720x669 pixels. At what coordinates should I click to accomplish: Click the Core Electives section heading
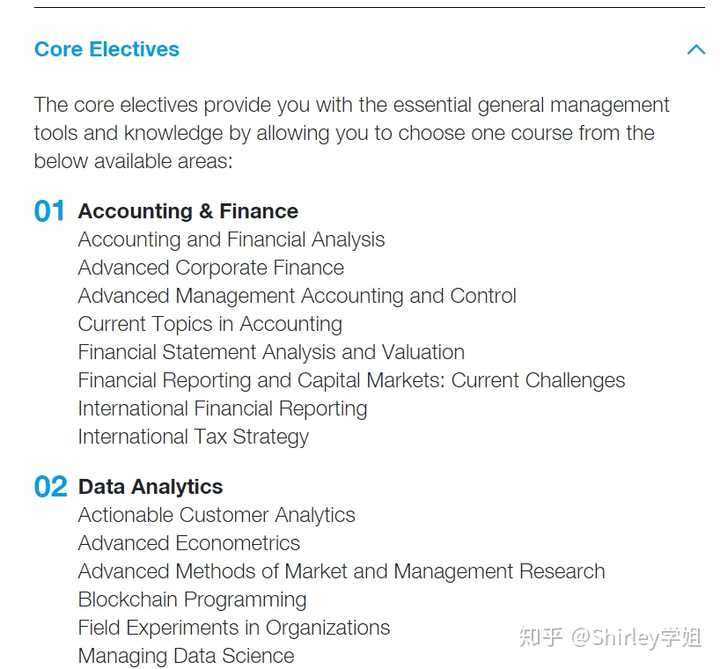tap(107, 49)
